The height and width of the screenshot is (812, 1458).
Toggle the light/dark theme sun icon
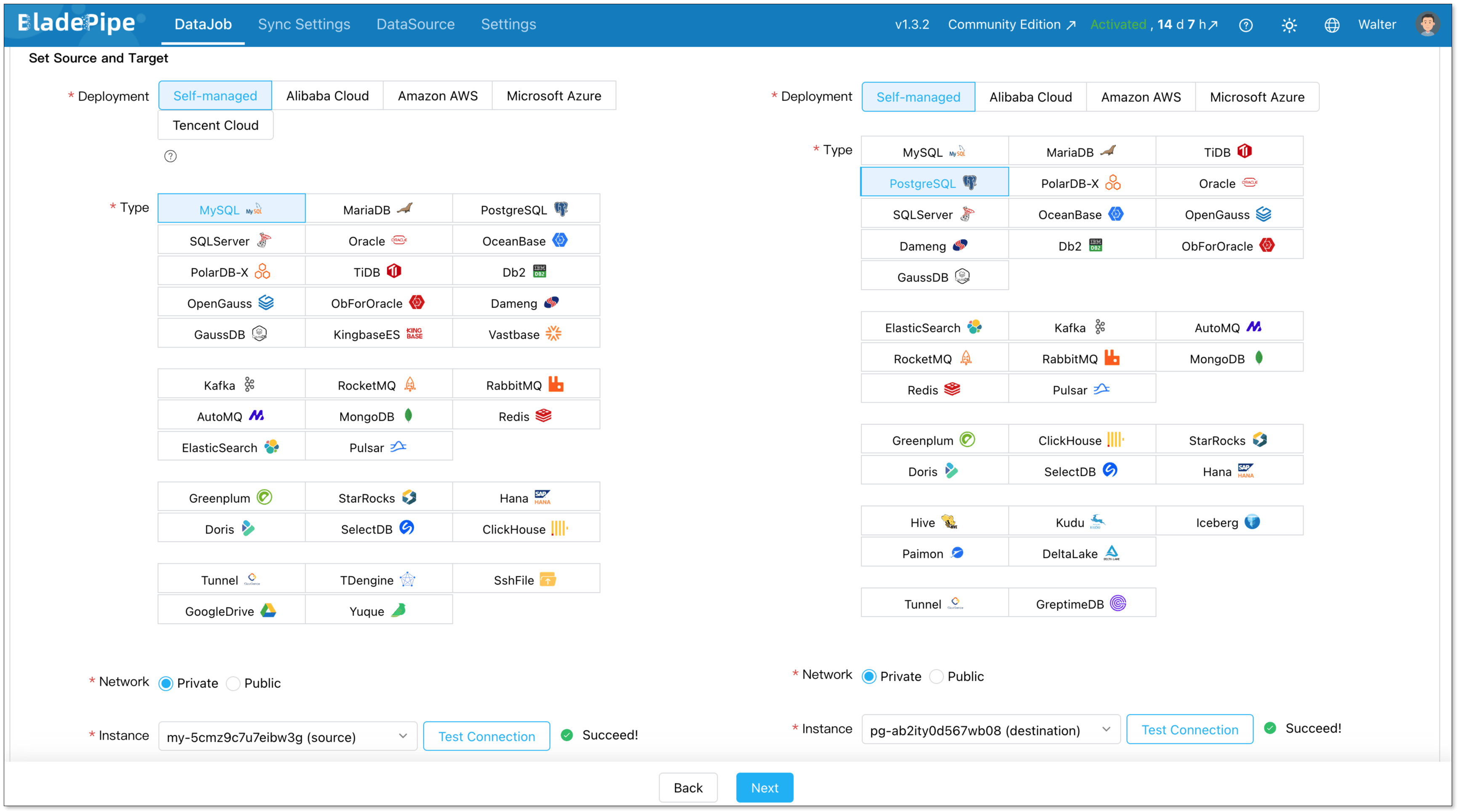tap(1289, 25)
